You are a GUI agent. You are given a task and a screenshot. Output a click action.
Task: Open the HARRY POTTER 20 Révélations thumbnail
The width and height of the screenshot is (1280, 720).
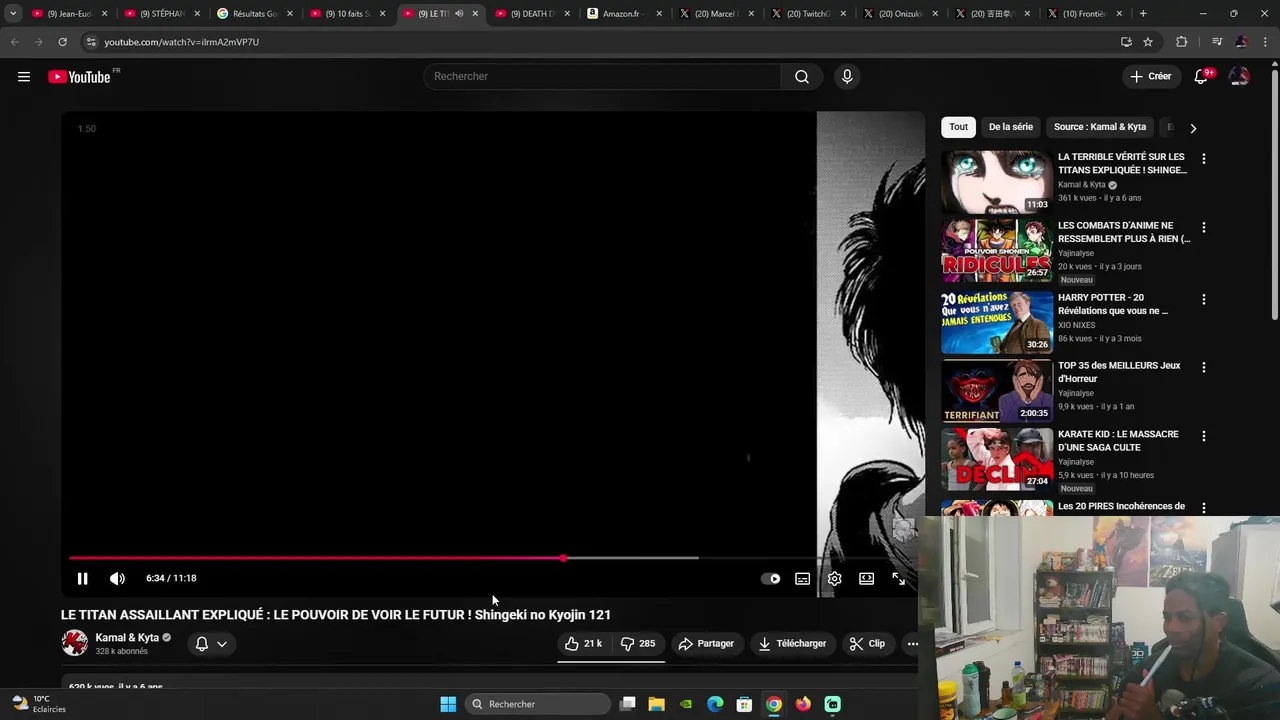(x=996, y=323)
